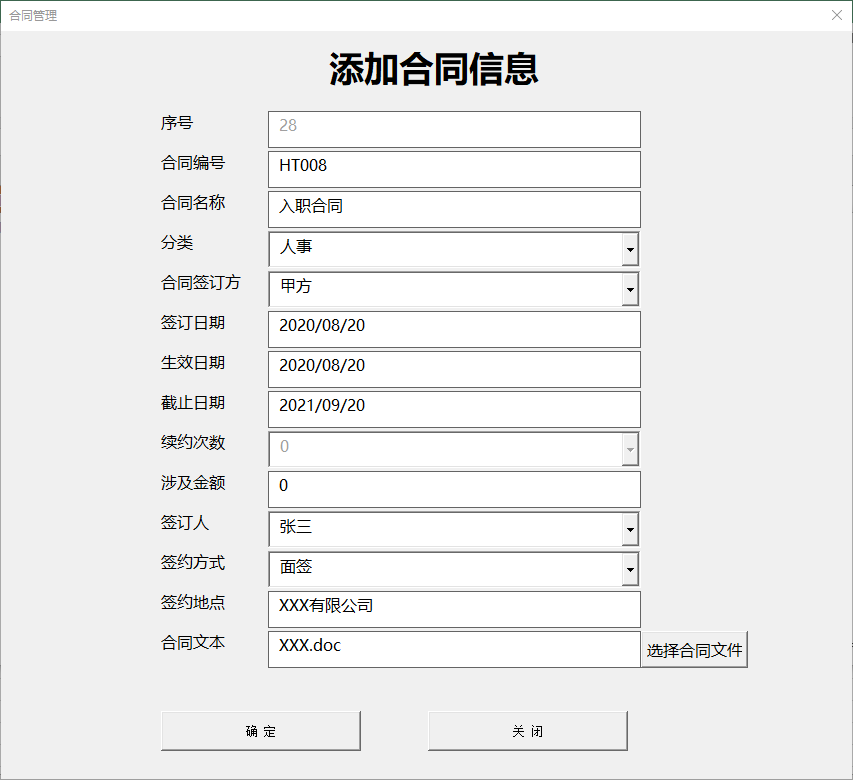Click the 涉及金额 input field
853x780 pixels.
pos(454,490)
